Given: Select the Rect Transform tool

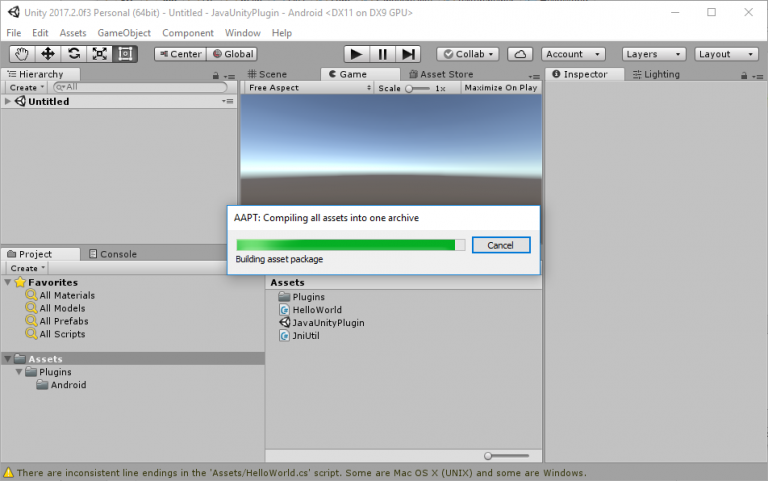Looking at the screenshot, I should (x=125, y=54).
